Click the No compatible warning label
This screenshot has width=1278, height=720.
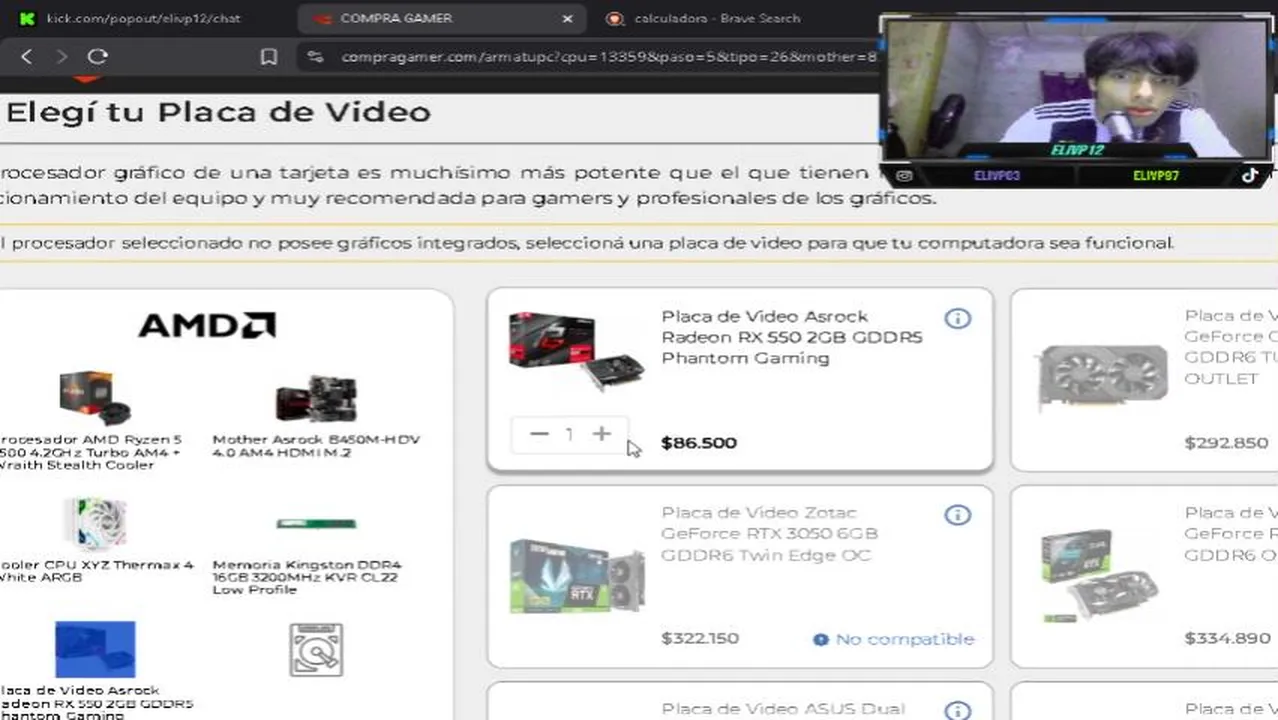(893, 639)
